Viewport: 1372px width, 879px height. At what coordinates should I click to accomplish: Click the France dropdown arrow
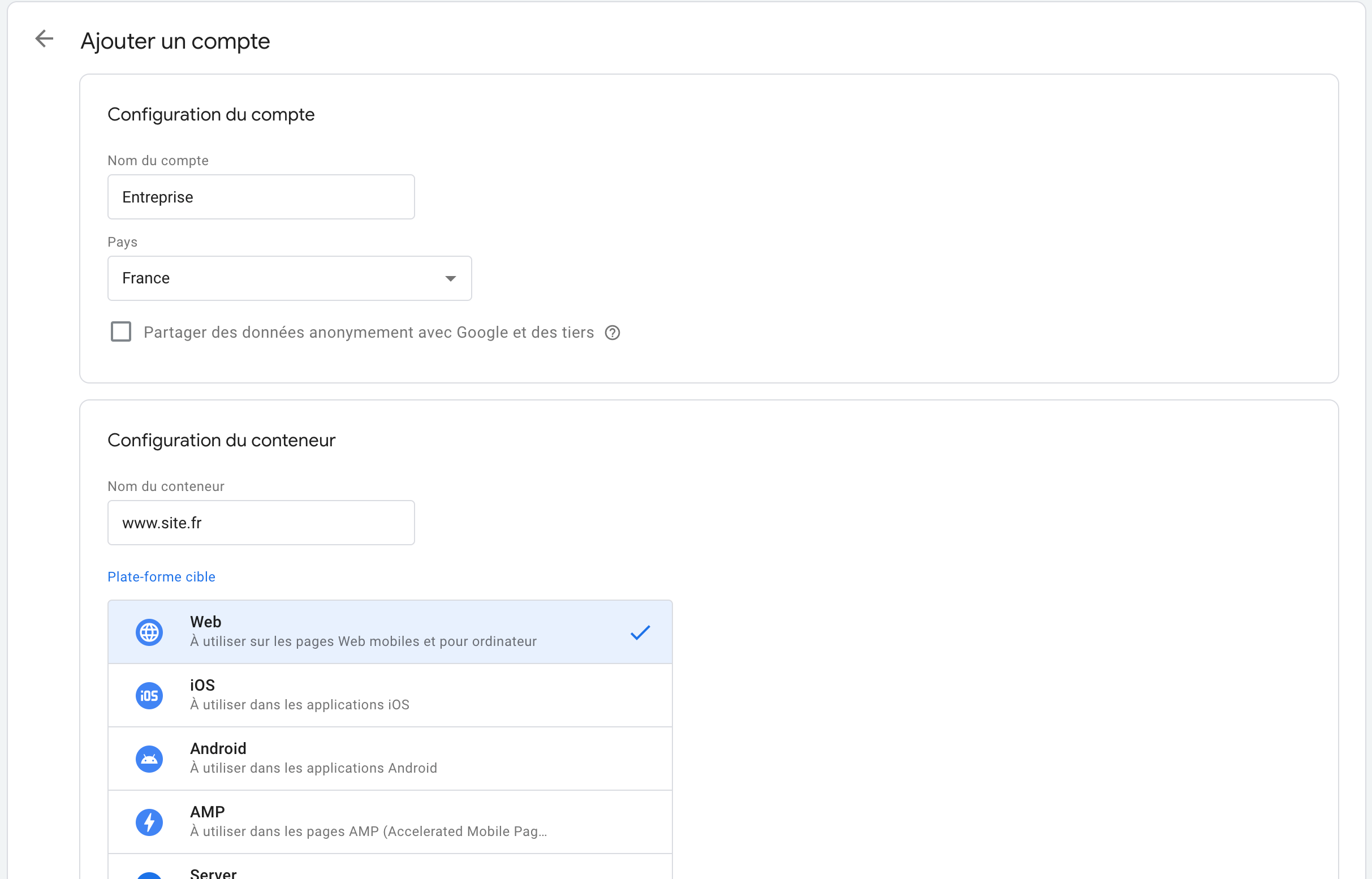450,278
